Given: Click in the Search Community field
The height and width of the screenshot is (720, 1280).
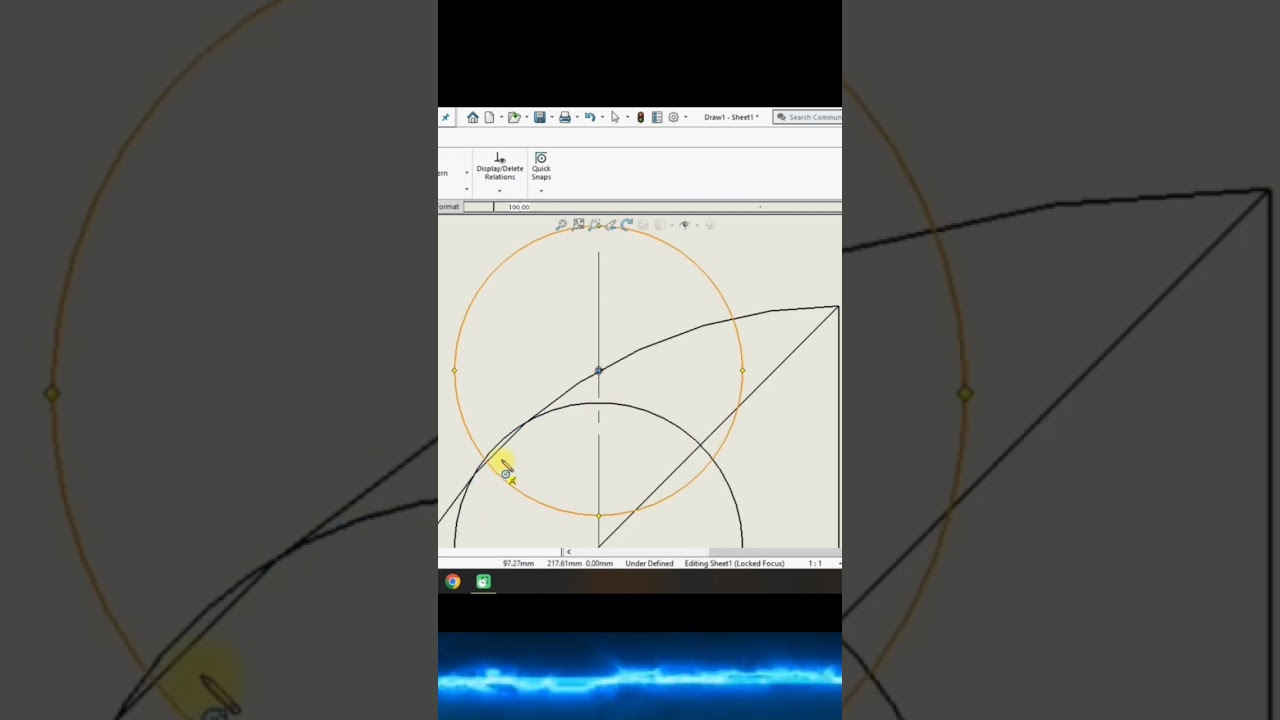Looking at the screenshot, I should coord(808,117).
